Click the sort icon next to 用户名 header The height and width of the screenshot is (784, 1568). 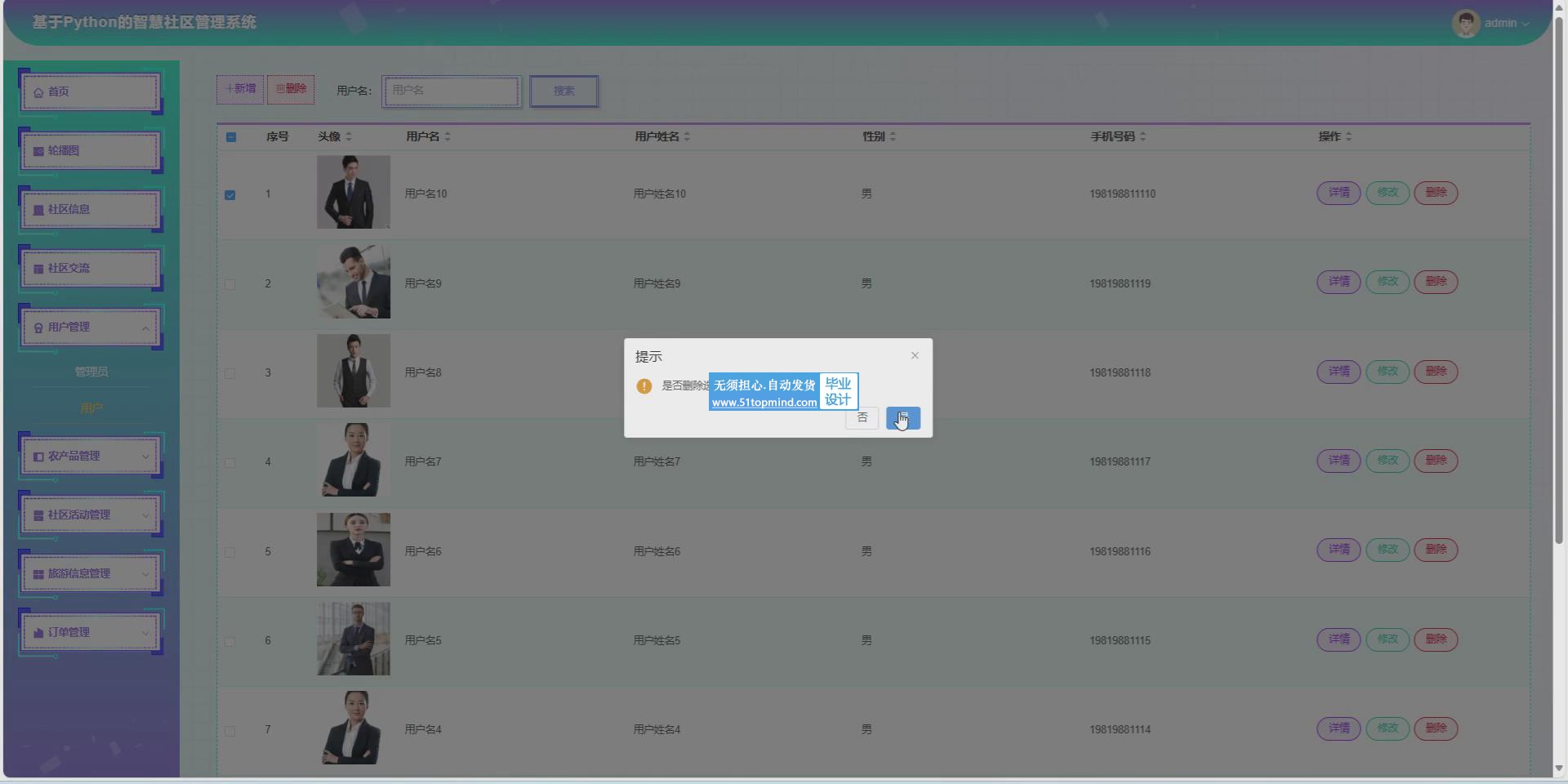(x=448, y=136)
